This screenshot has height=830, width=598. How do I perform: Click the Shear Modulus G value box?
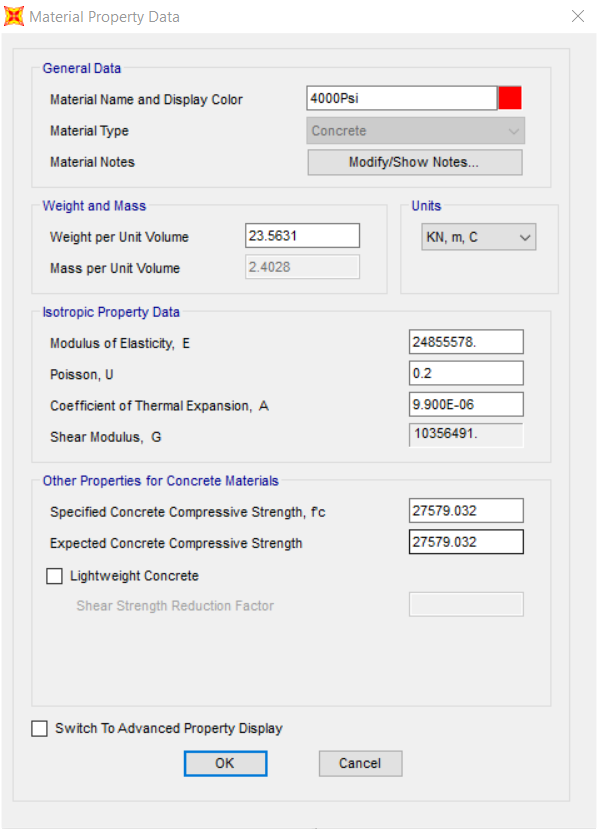click(466, 435)
